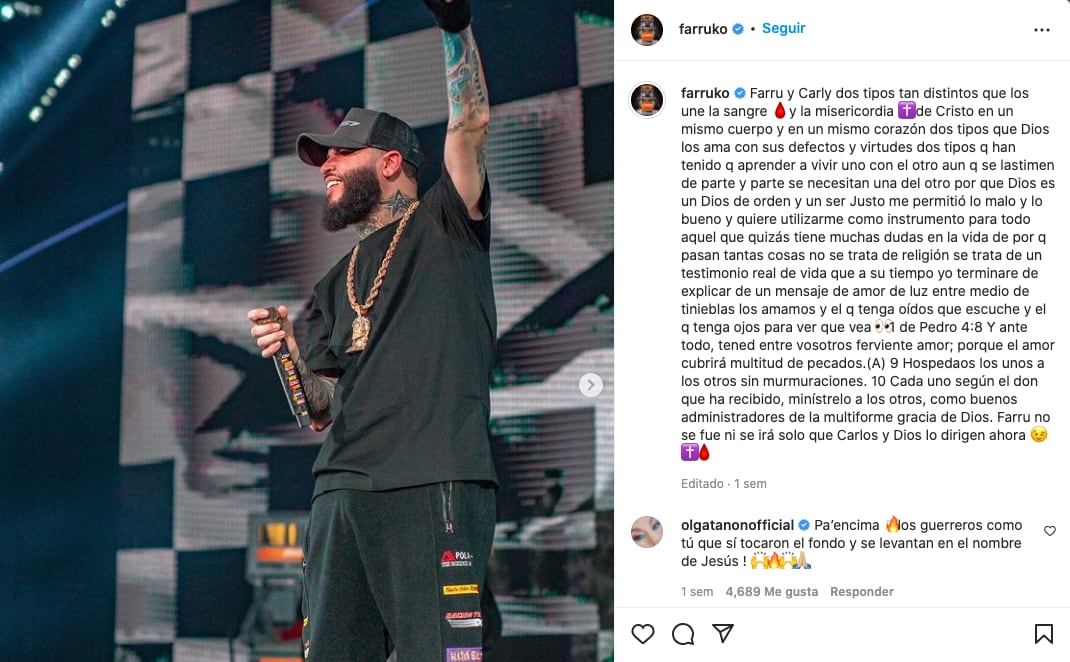
Task: Open the comment bubble icon
Action: pos(682,633)
